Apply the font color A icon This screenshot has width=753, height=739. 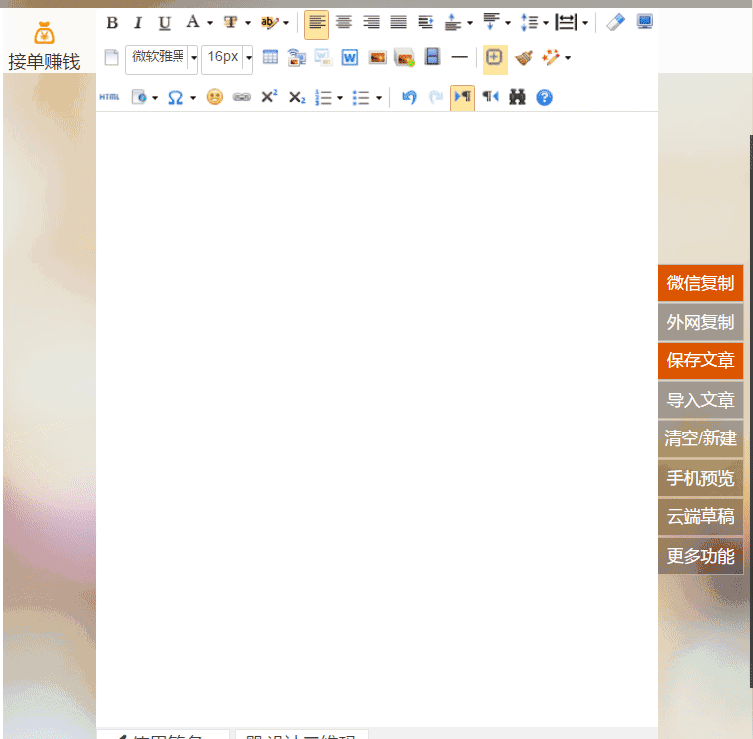[x=193, y=22]
